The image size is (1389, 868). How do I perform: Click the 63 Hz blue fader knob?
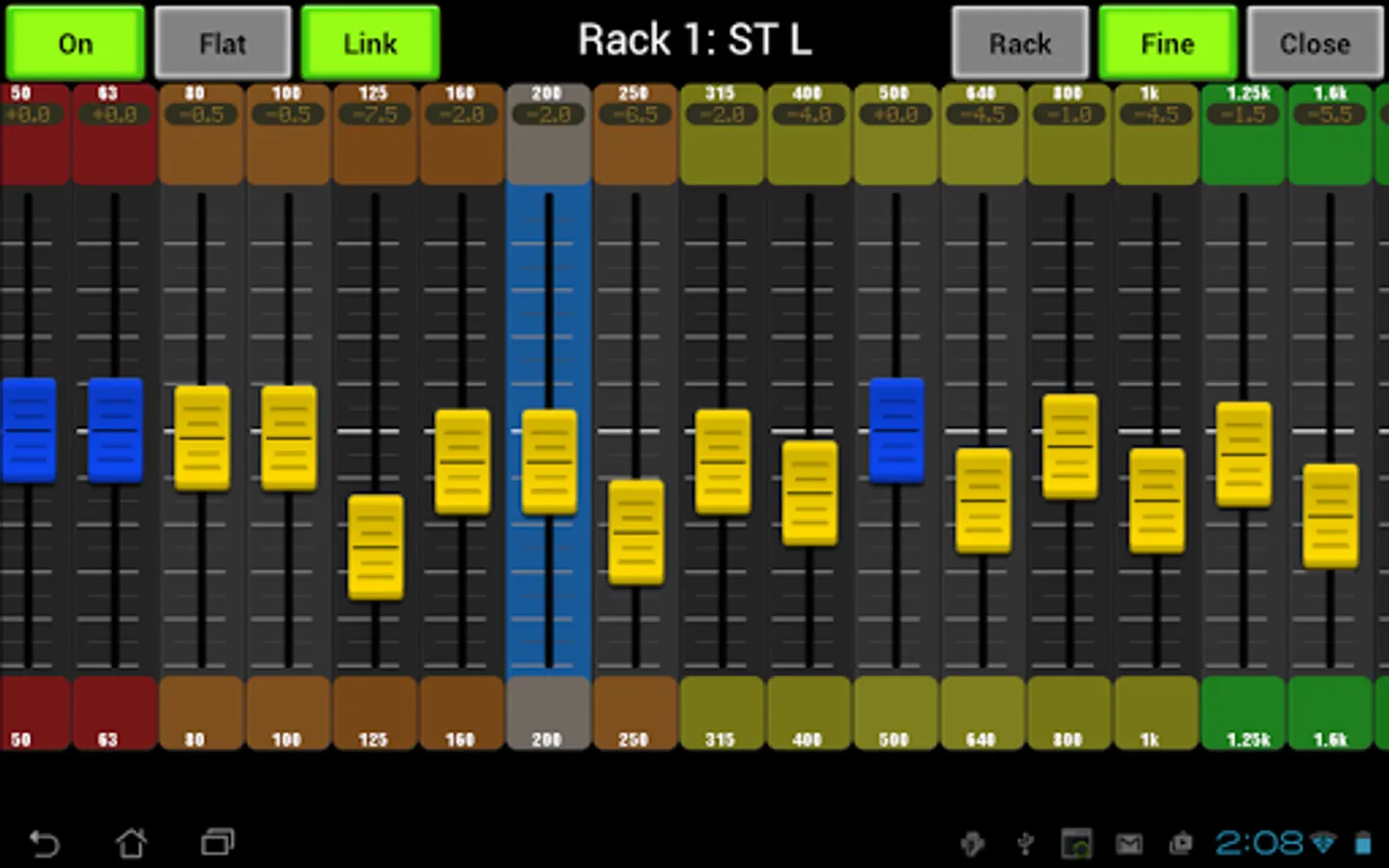(x=116, y=430)
